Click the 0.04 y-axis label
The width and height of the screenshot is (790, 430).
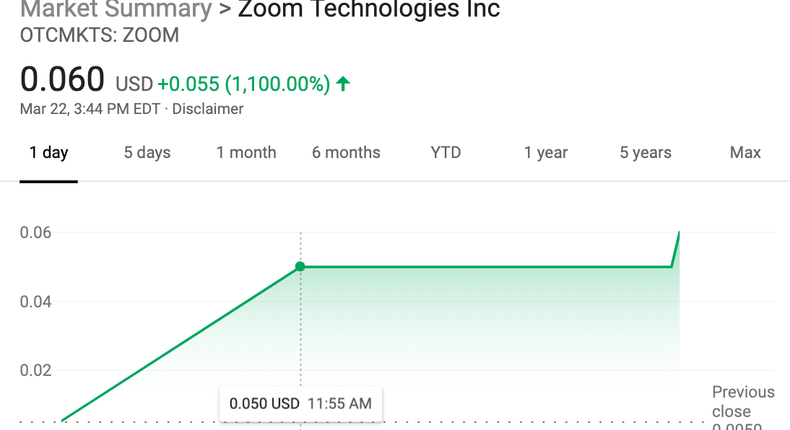coord(34,302)
